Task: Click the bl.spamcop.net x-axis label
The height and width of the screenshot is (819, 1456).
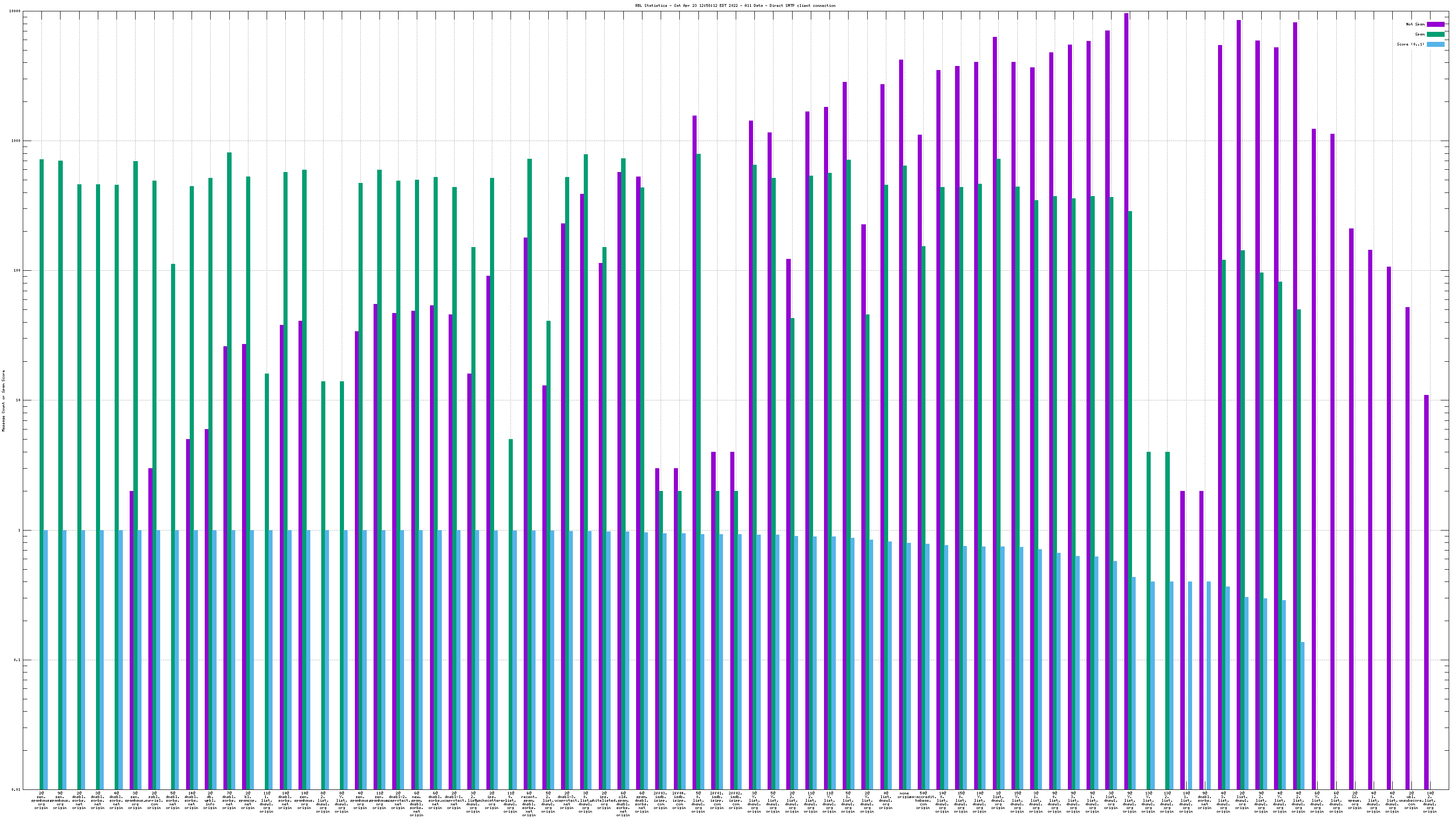Action: (x=248, y=800)
